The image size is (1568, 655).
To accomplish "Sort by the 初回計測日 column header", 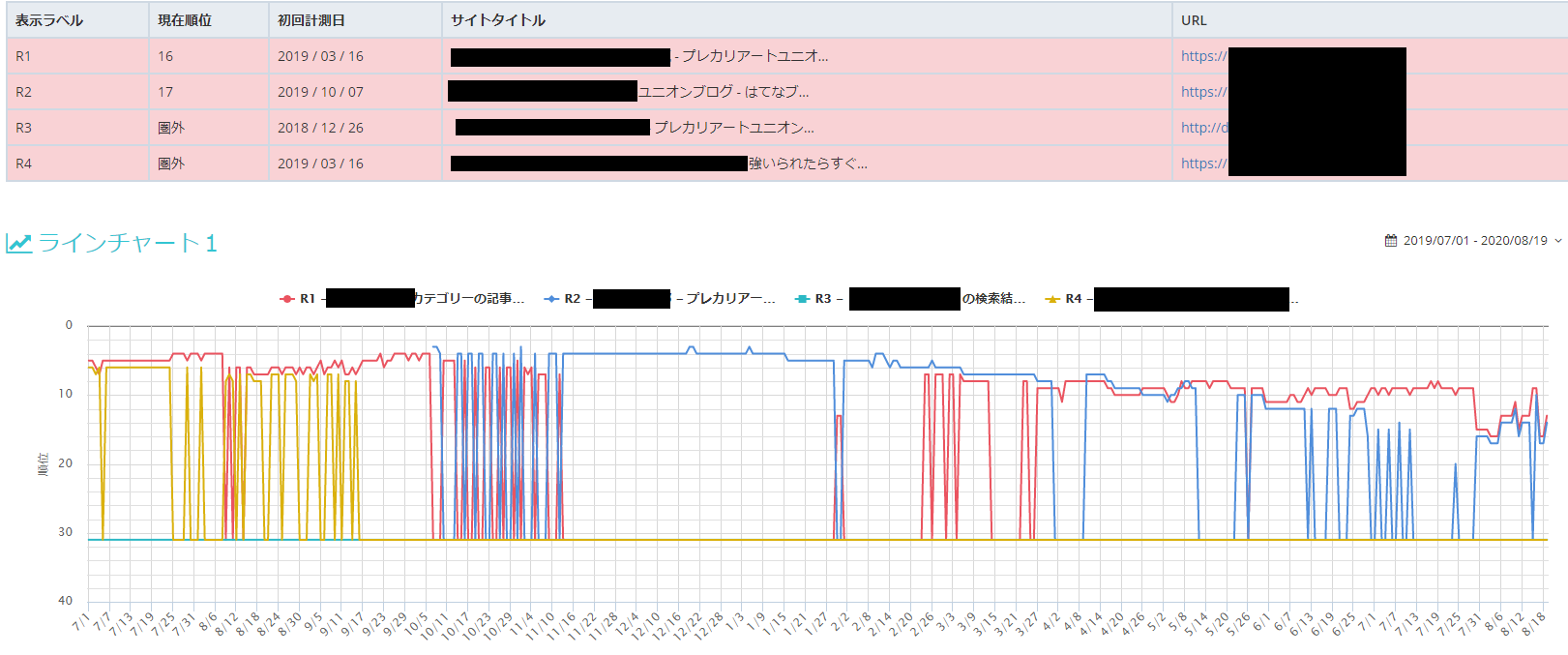I will [311, 20].
